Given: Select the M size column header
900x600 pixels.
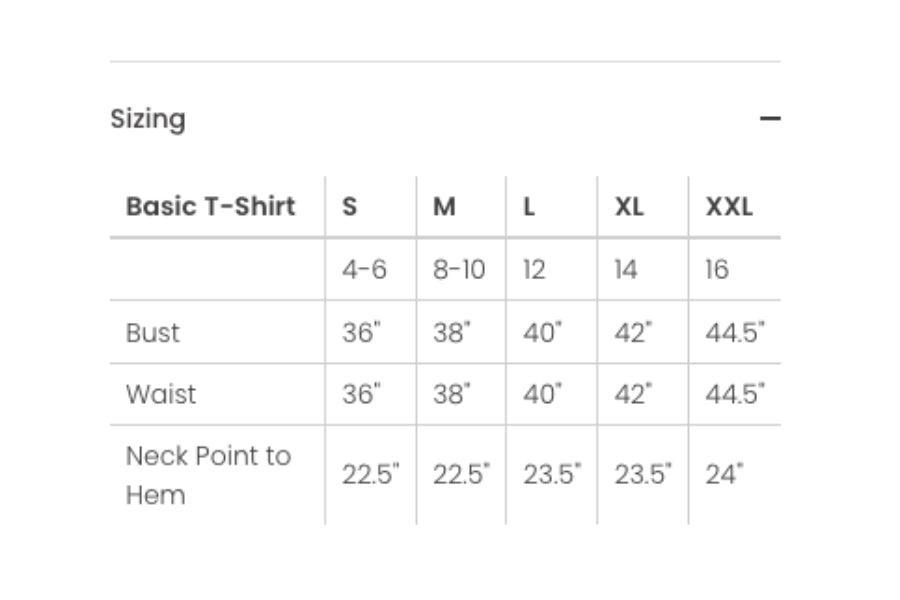Looking at the screenshot, I should (445, 207).
